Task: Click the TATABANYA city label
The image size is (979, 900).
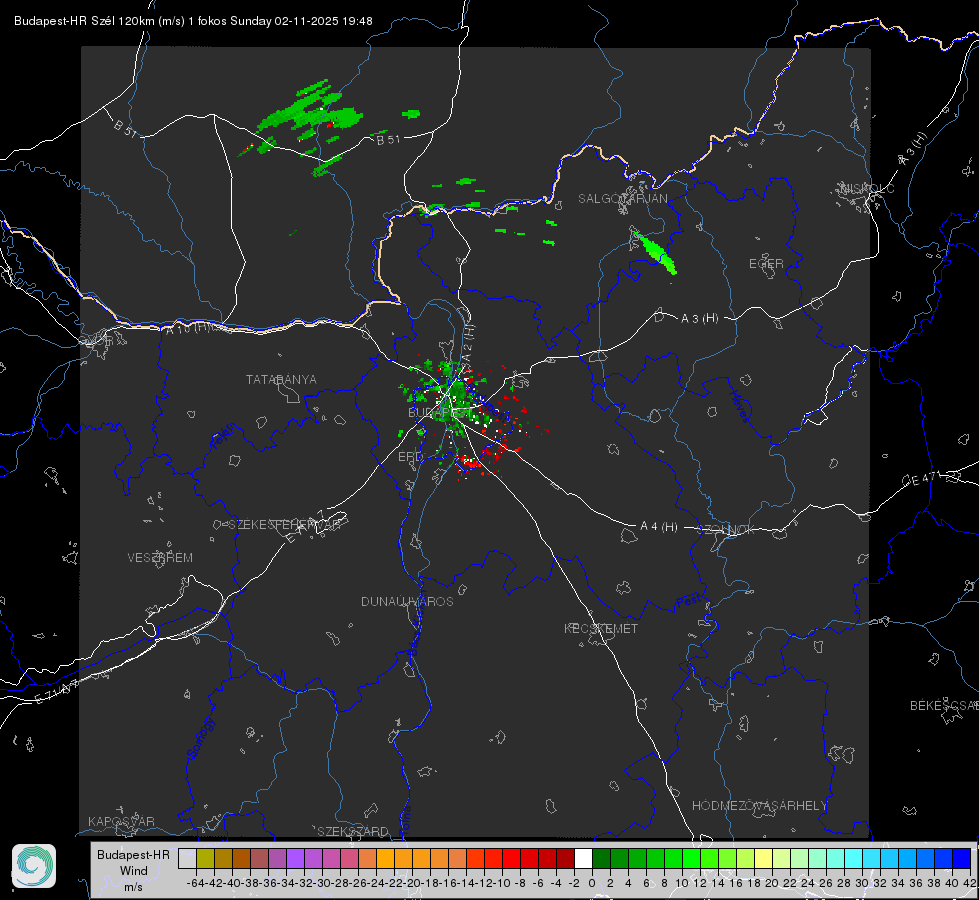Action: 281,379
